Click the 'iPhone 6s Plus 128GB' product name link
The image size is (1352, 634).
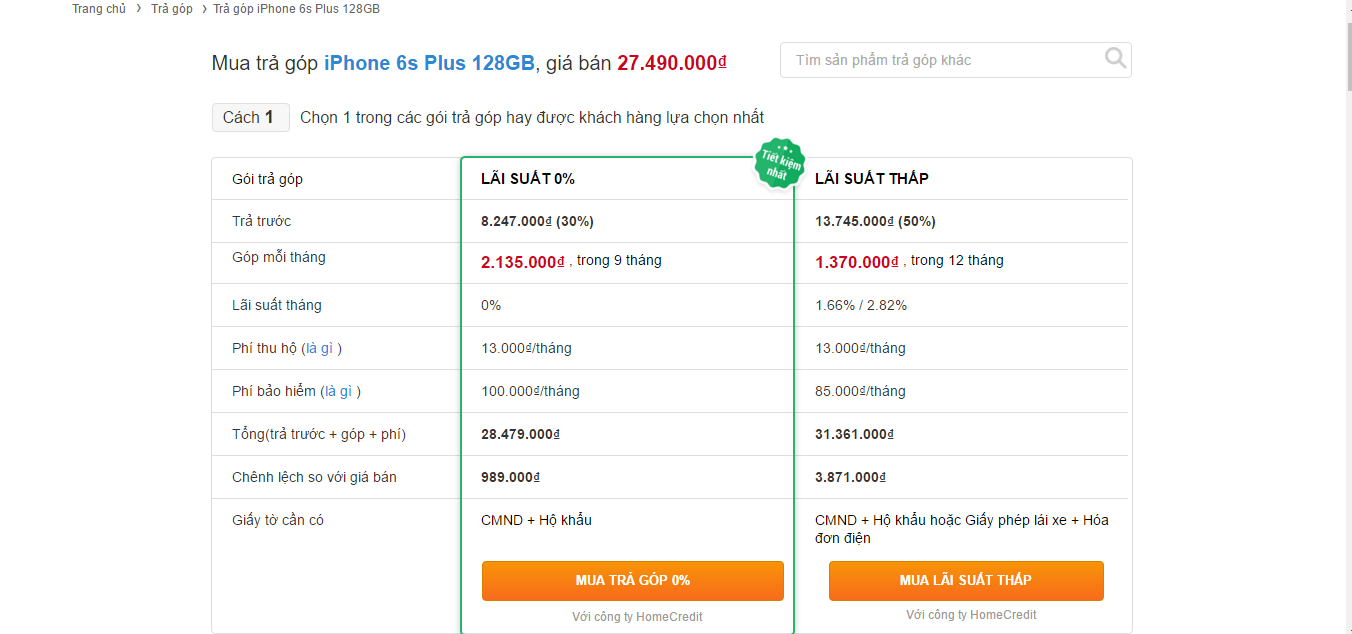coord(428,62)
